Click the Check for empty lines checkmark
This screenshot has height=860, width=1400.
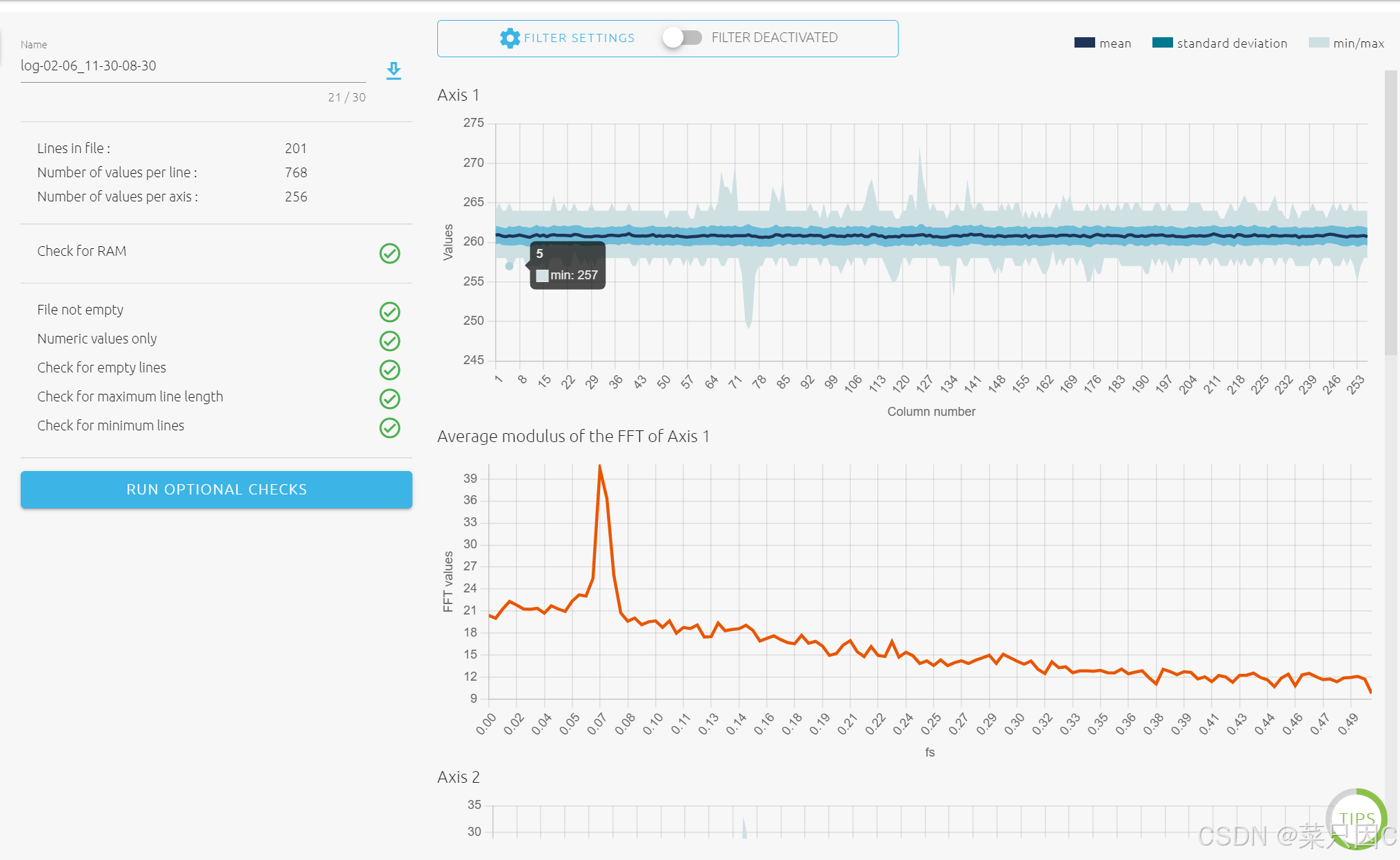[390, 370]
